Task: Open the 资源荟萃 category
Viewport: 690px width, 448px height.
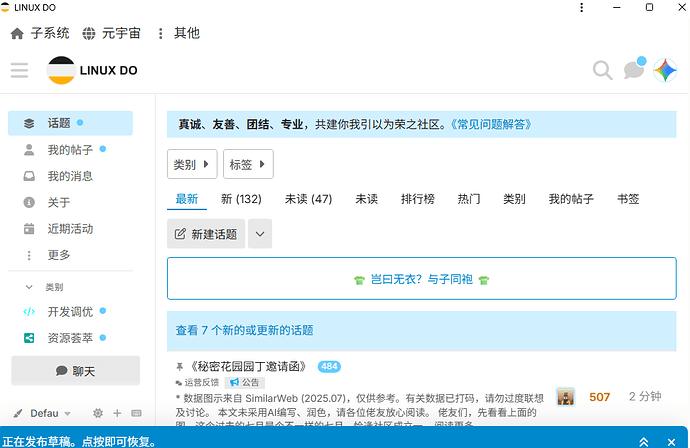Action: pyautogui.click(x=70, y=338)
